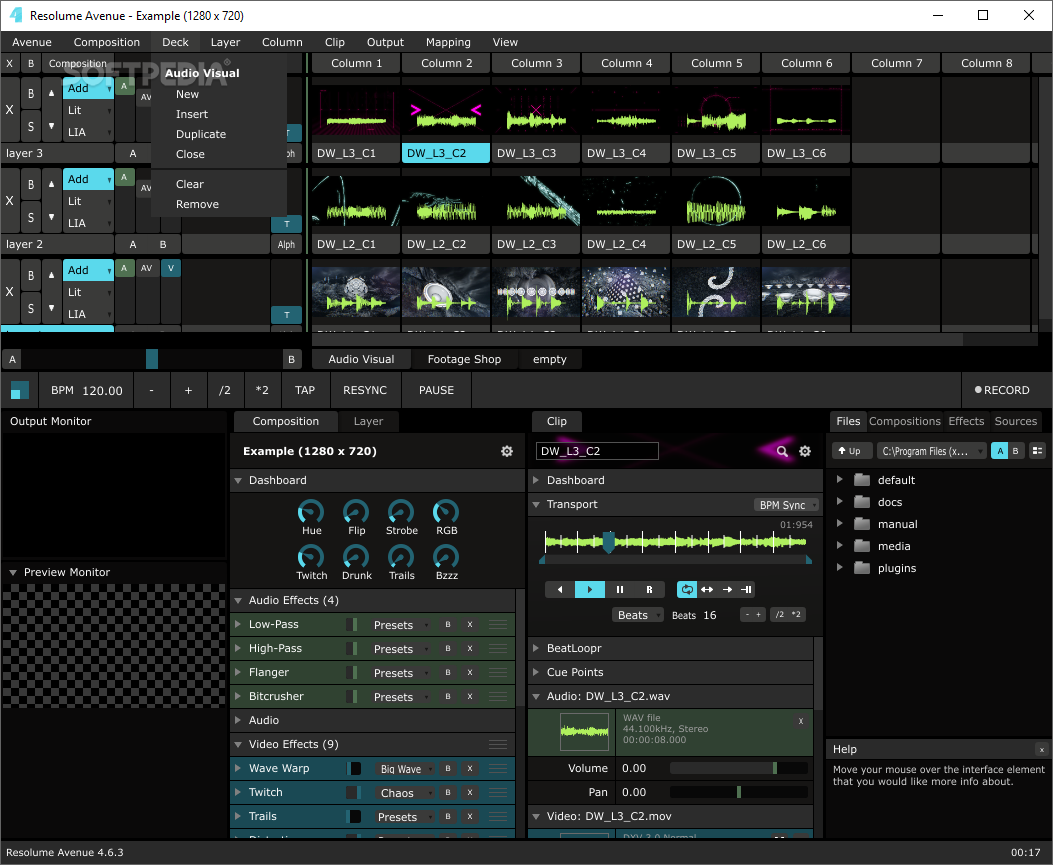Start recording with RECORD button

1002,390
